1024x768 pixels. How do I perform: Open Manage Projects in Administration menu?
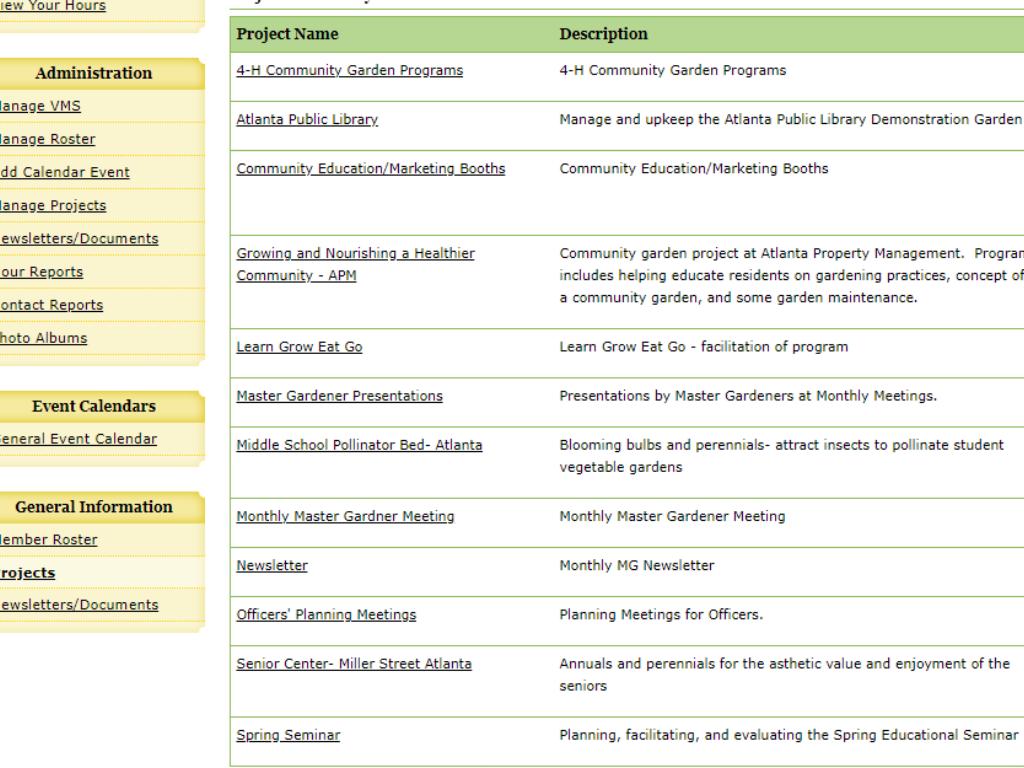click(x=53, y=205)
